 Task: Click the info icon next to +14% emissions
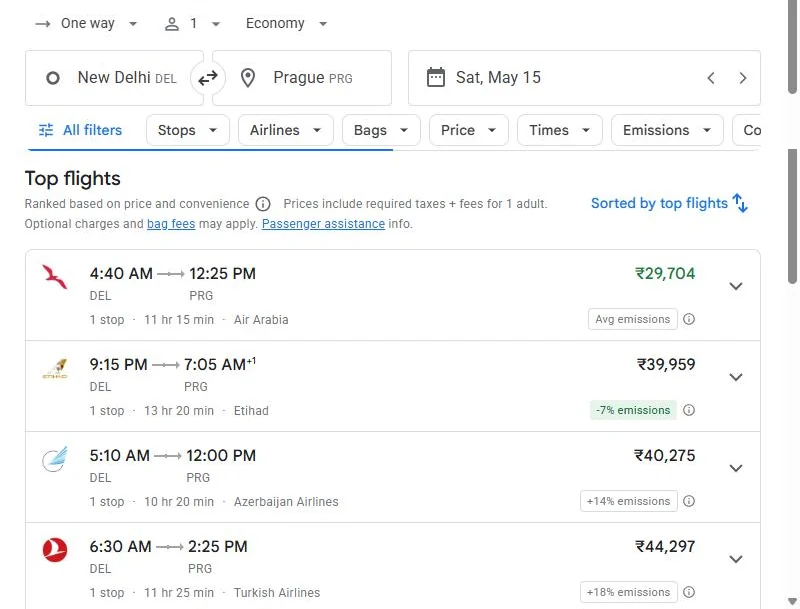(689, 501)
